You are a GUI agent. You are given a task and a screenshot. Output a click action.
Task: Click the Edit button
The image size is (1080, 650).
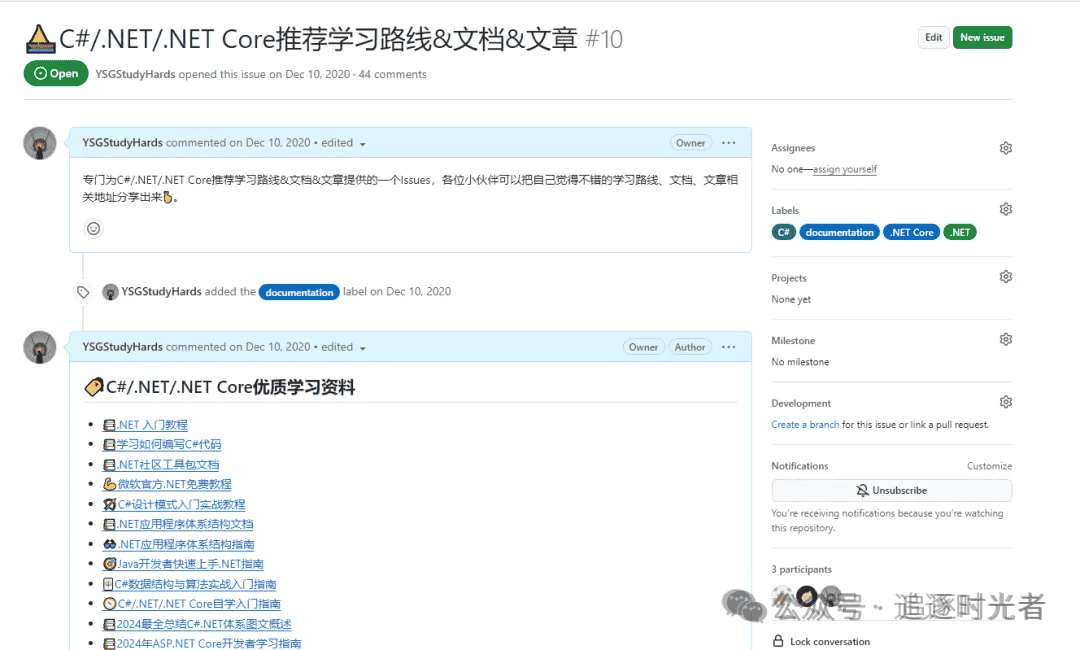coord(933,37)
